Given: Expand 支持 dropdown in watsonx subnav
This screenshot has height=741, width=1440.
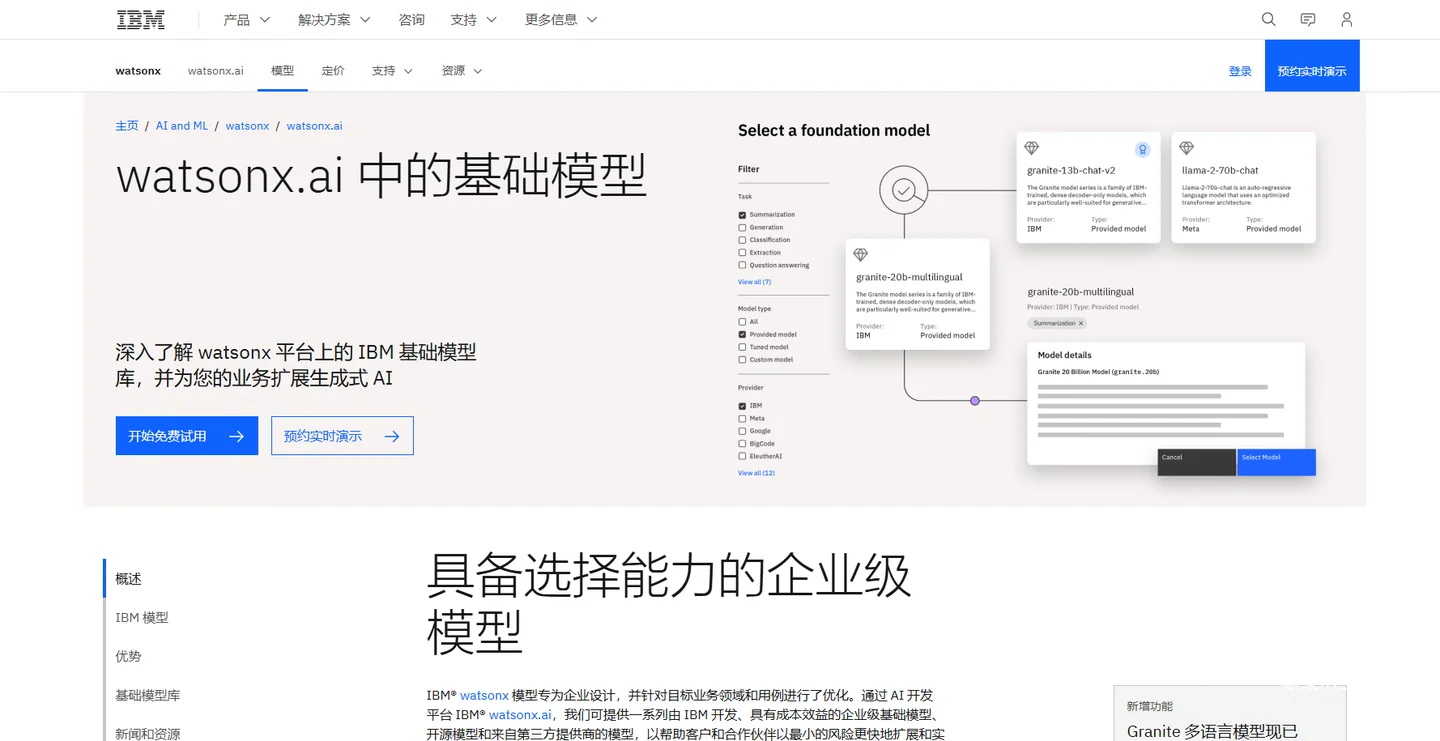Looking at the screenshot, I should click(392, 71).
